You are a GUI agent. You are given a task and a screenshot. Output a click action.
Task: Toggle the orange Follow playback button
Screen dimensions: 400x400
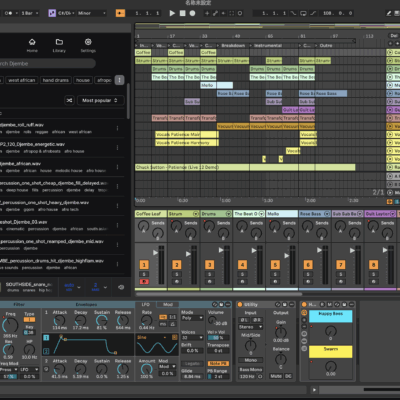pyautogui.click(x=120, y=13)
